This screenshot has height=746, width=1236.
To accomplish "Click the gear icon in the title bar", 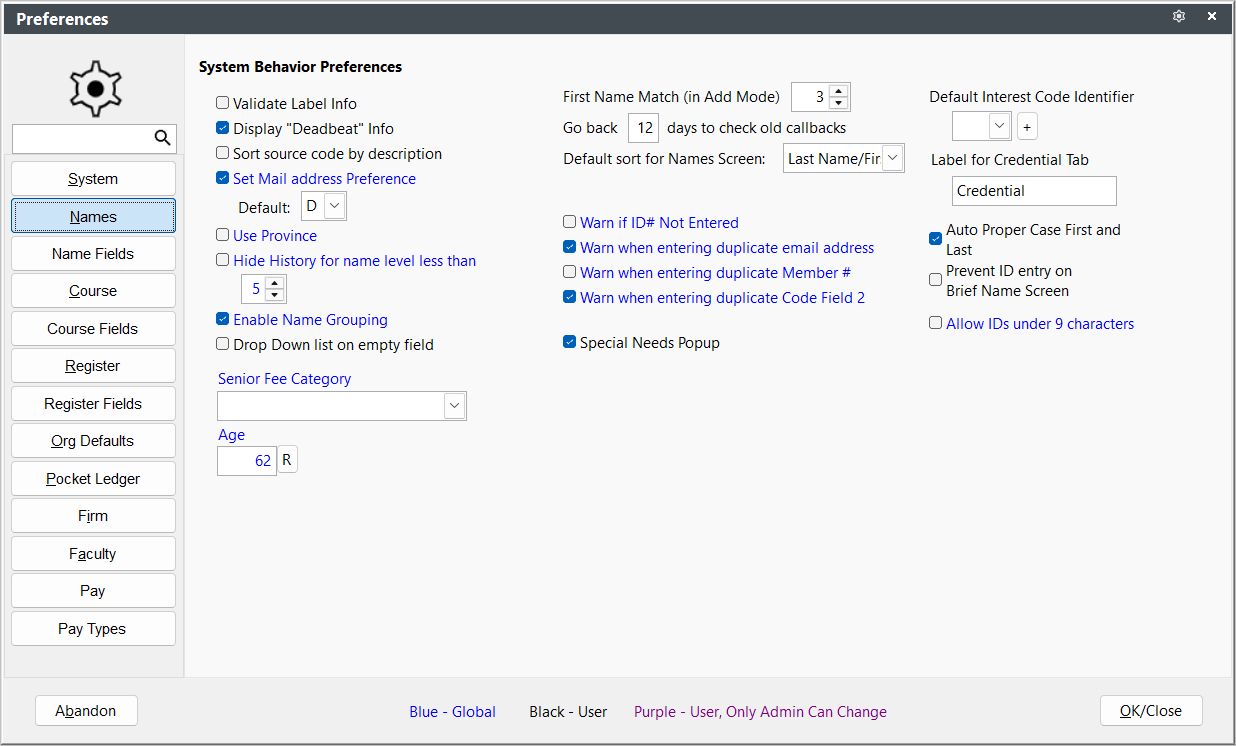I will (1179, 17).
